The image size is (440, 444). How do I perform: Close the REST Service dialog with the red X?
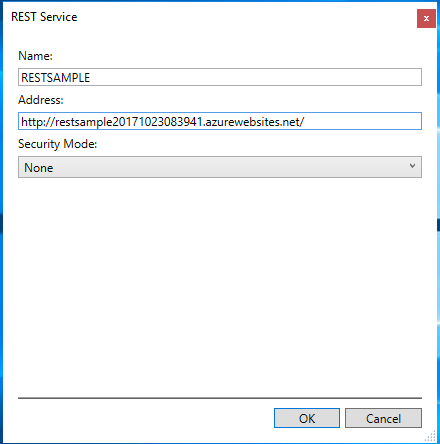(x=426, y=18)
